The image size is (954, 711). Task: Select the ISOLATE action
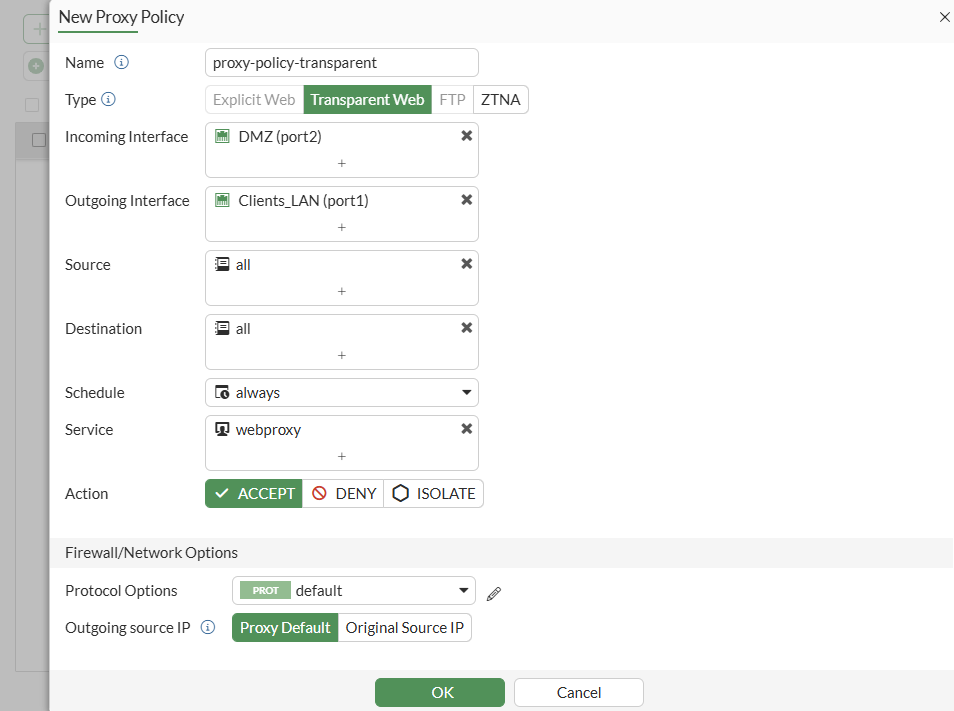(434, 493)
